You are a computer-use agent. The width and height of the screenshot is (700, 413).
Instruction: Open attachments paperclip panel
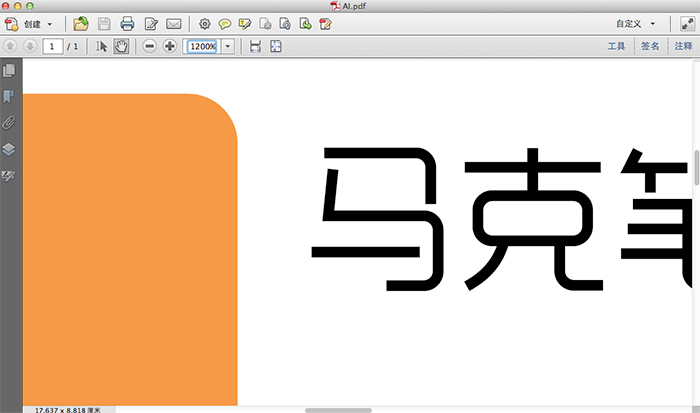(x=8, y=123)
